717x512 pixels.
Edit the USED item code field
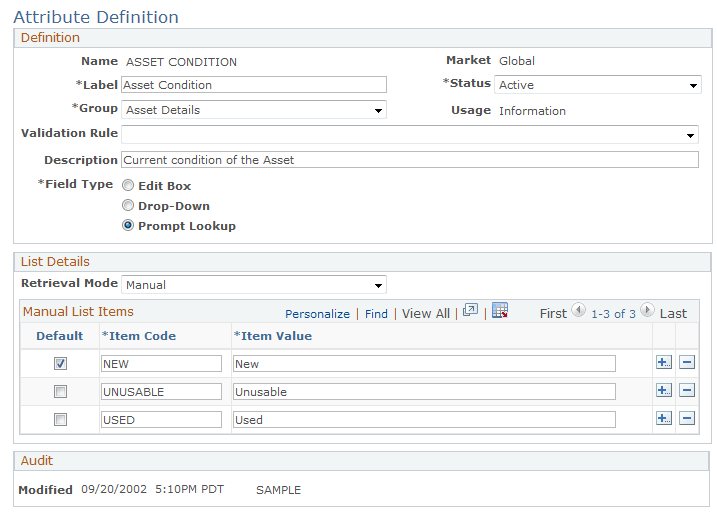pyautogui.click(x=161, y=420)
